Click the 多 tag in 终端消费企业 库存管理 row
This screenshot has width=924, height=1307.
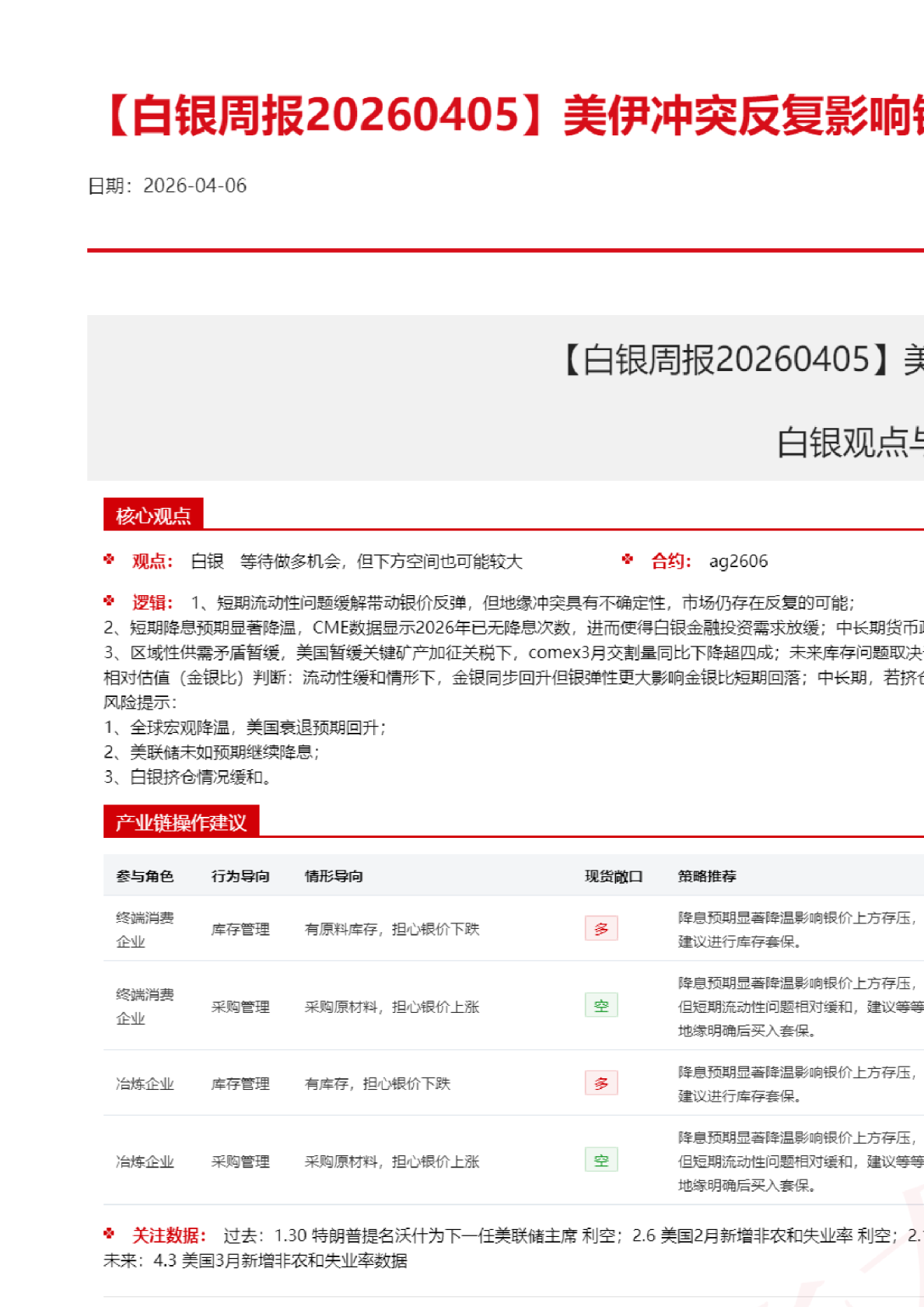click(600, 929)
